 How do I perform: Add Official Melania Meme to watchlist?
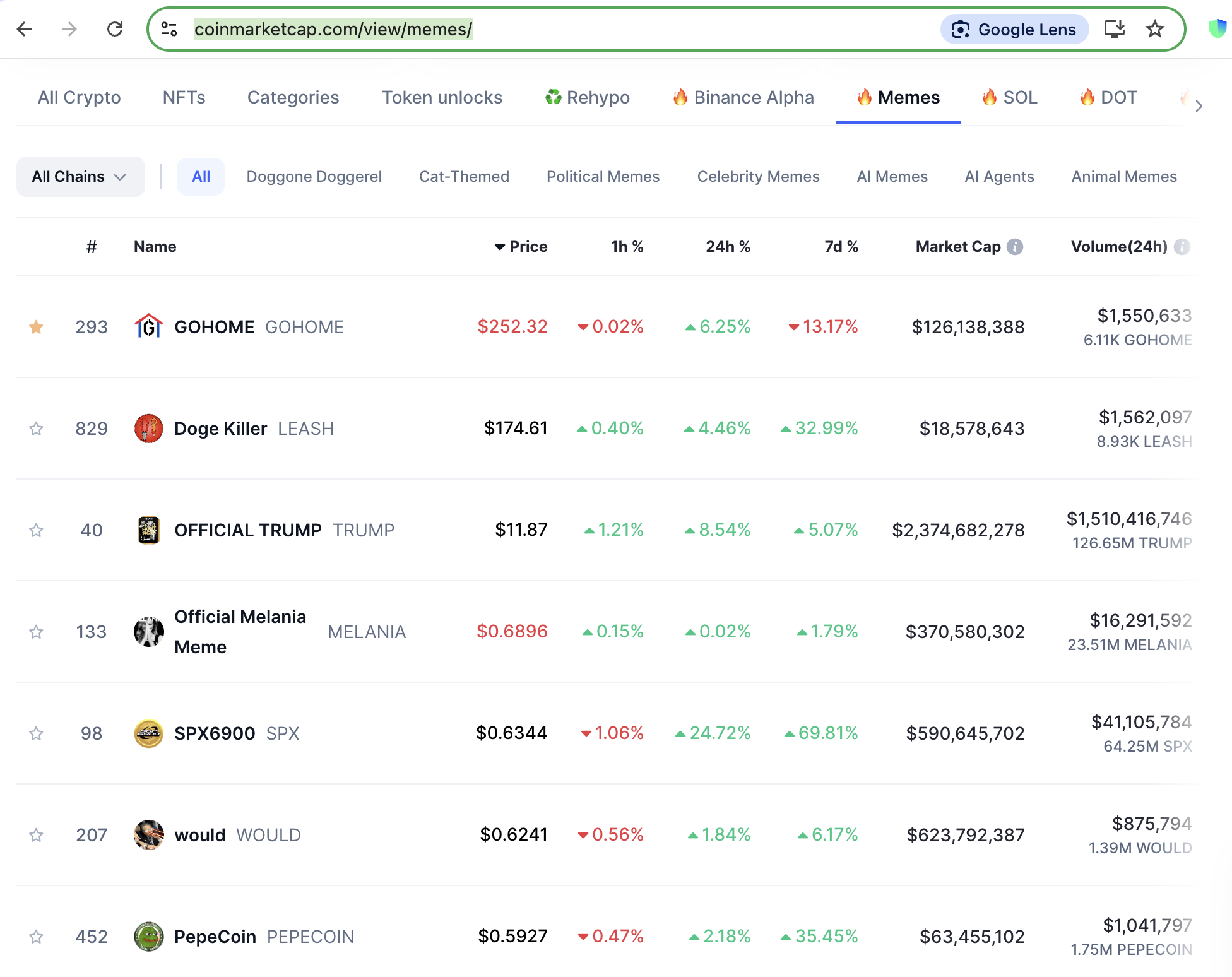pos(36,632)
